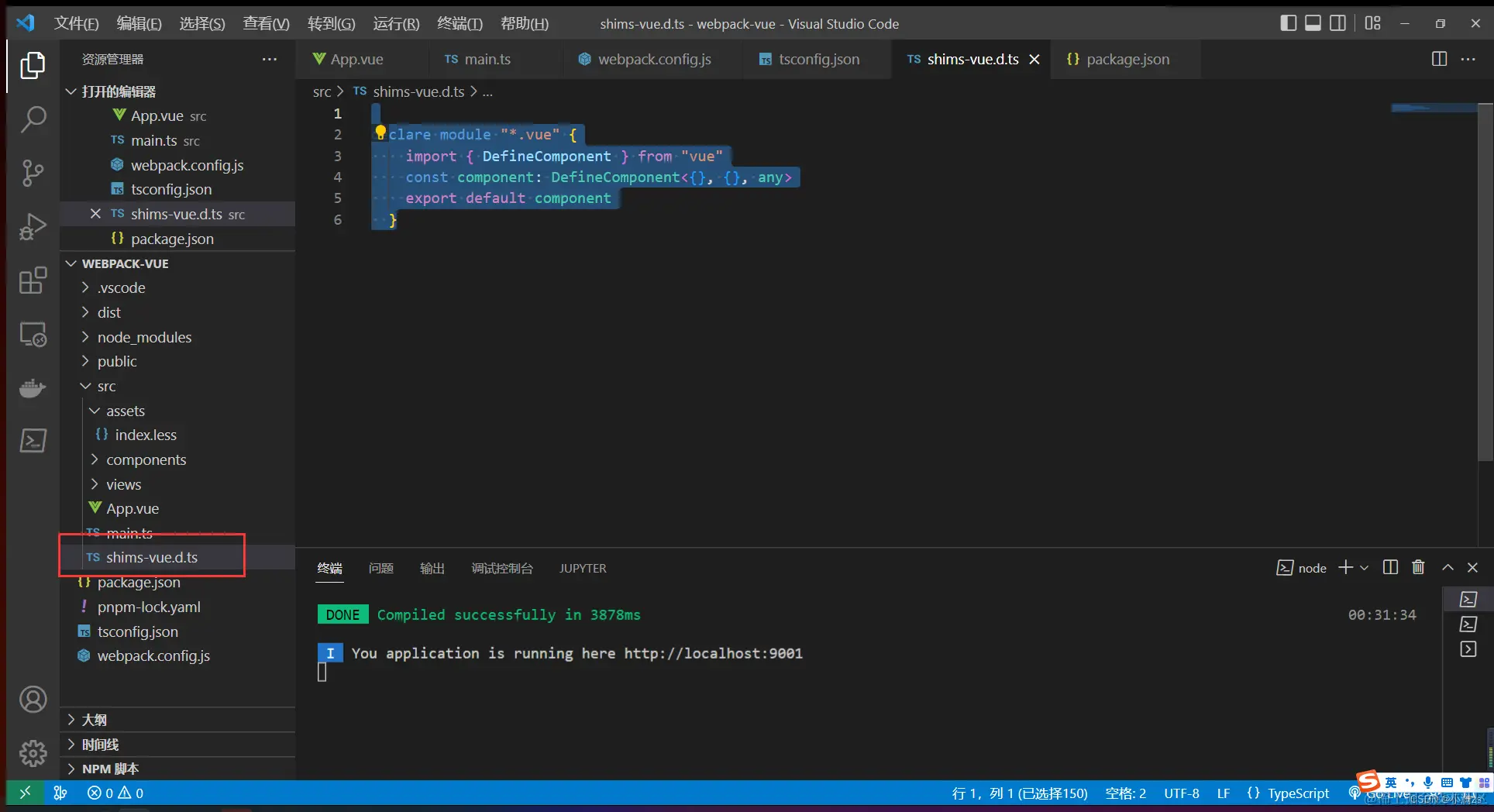Open the 文件(F) menu

(76, 23)
